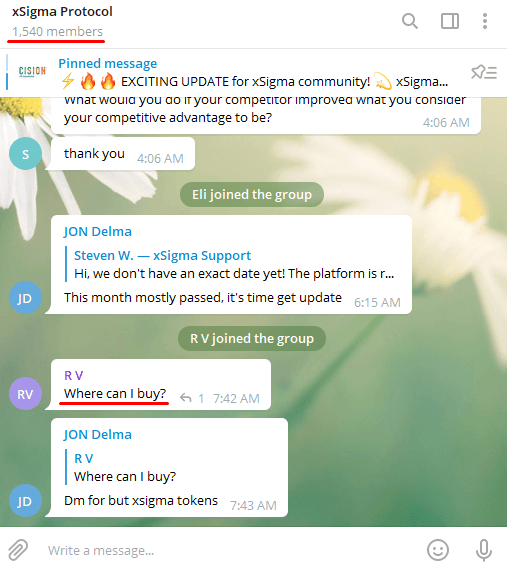The height and width of the screenshot is (569, 507).
Task: Click JON Delma's name on 7:43 AM message
Action: pos(98,434)
